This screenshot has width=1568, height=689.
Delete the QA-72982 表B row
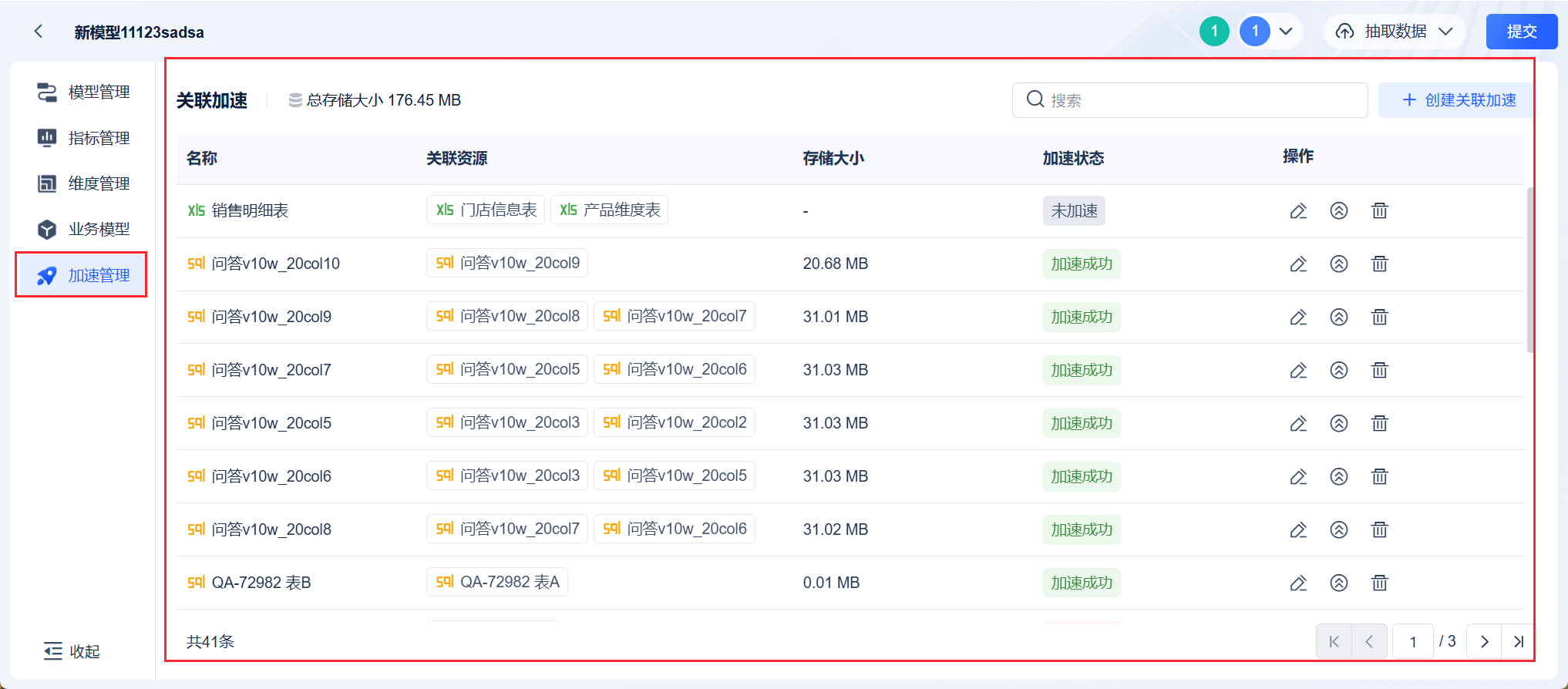(1379, 583)
